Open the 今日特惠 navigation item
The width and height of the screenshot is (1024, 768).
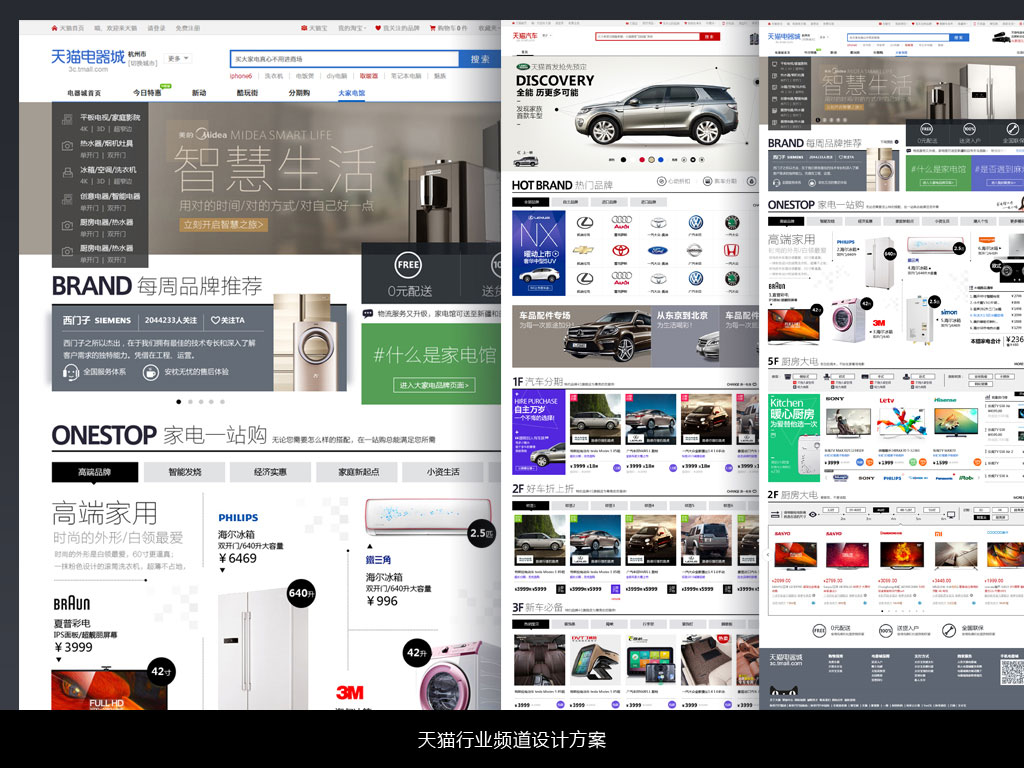(147, 93)
